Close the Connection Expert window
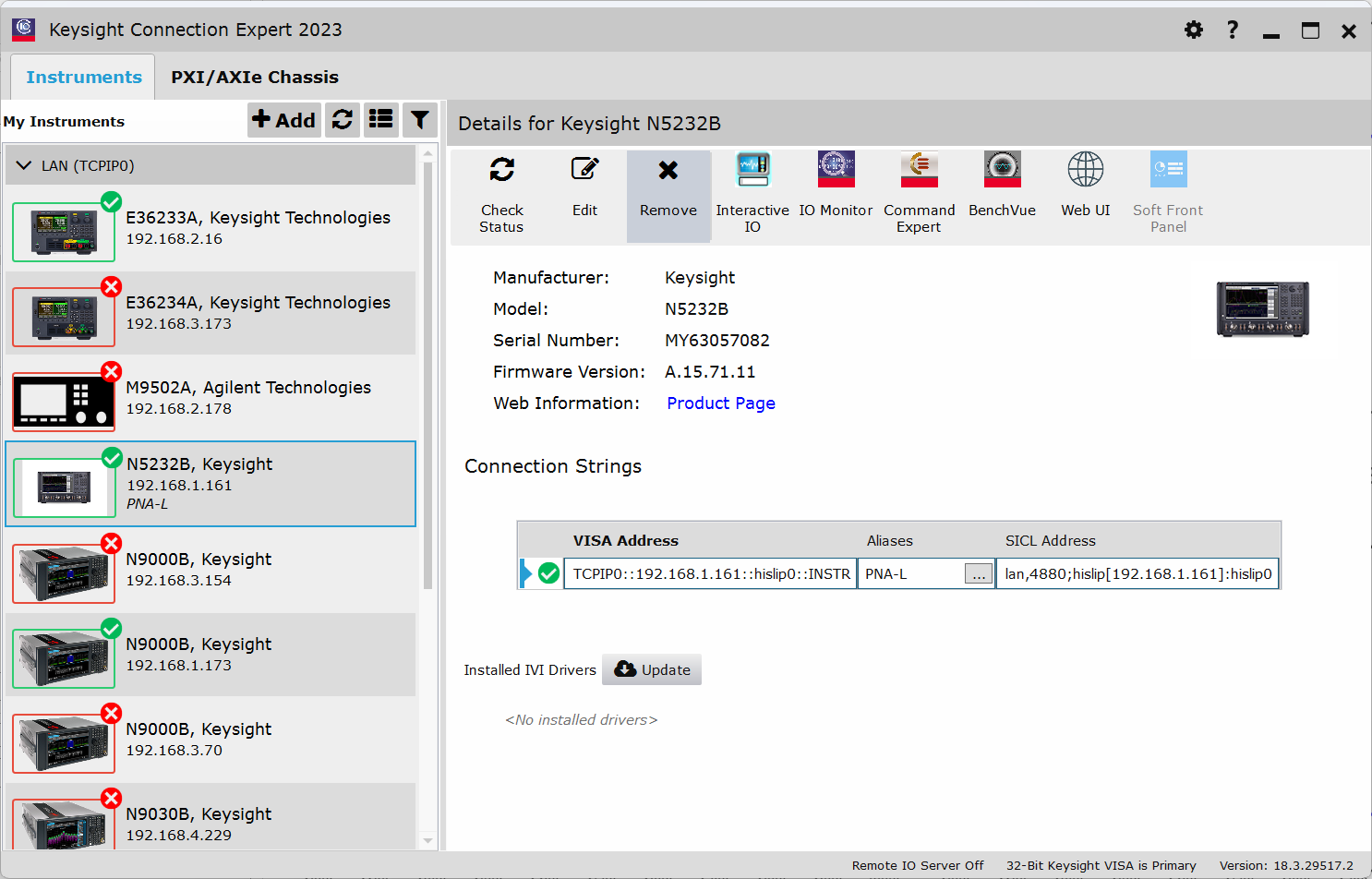The height and width of the screenshot is (879, 1372). coord(1349,30)
